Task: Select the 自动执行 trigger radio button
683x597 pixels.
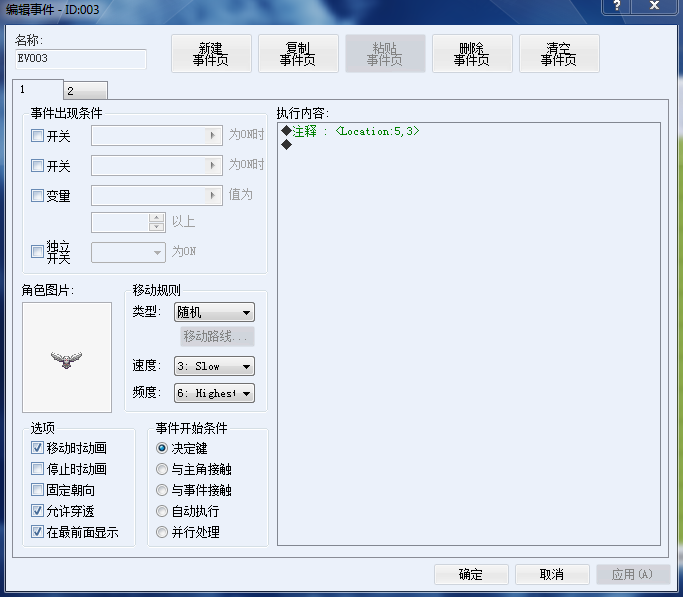Action: click(162, 511)
